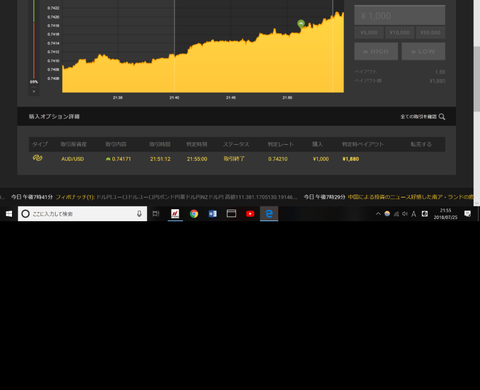The image size is (480, 390).
Task: Click the Fibonacci news ticker headline
Action: point(75,197)
